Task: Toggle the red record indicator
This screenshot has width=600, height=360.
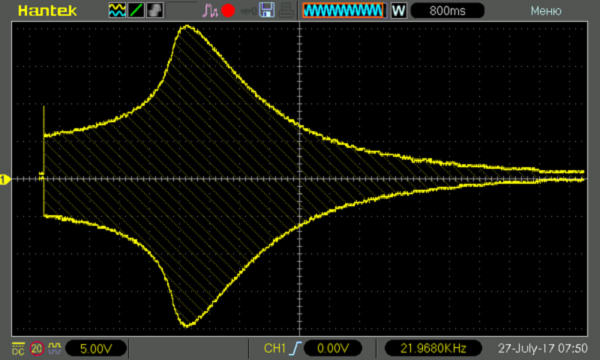Action: [228, 11]
